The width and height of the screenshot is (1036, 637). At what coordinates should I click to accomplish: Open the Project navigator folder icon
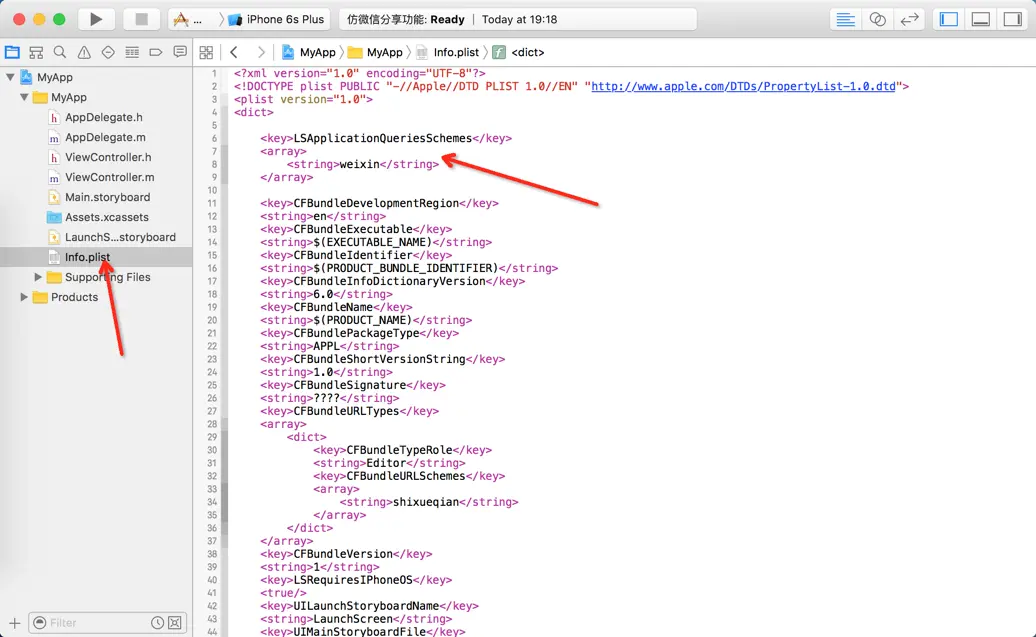pos(12,52)
